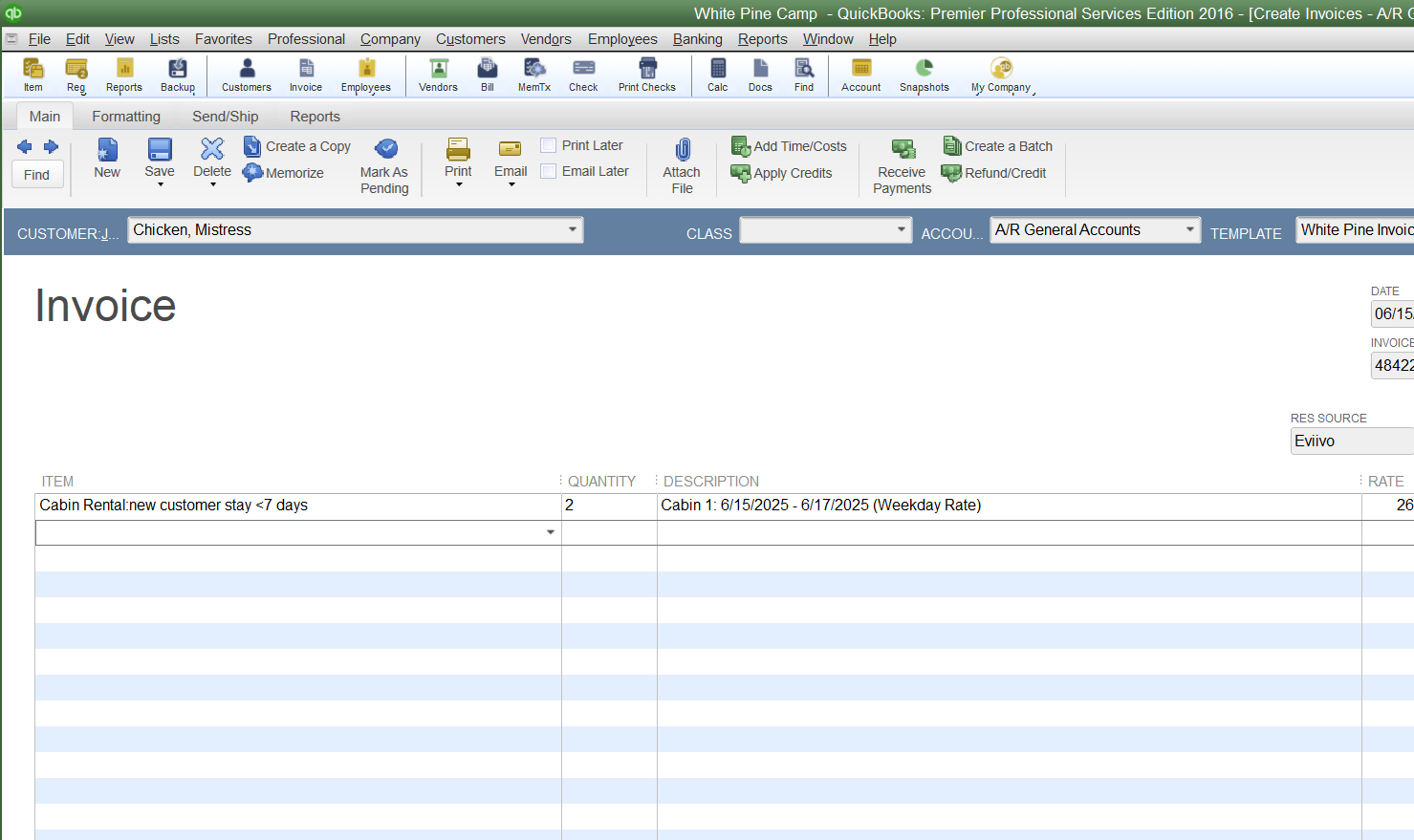Open the Delete dropdown arrow
This screenshot has height=840, width=1414.
(x=212, y=184)
